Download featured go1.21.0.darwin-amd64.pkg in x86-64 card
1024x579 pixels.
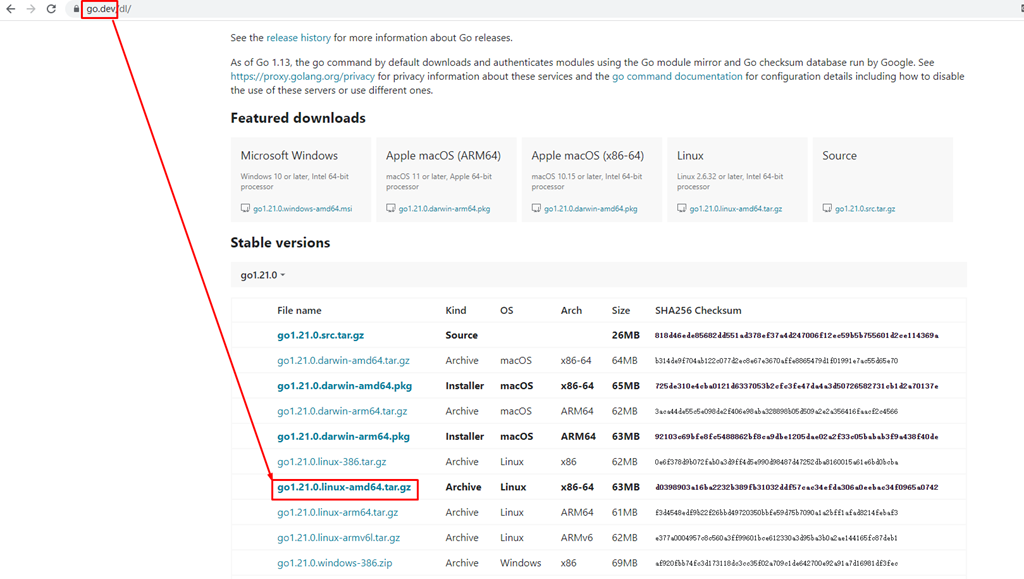coord(590,209)
